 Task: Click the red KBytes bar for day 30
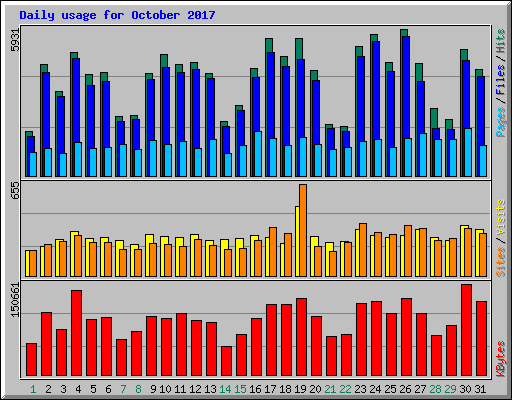466,330
